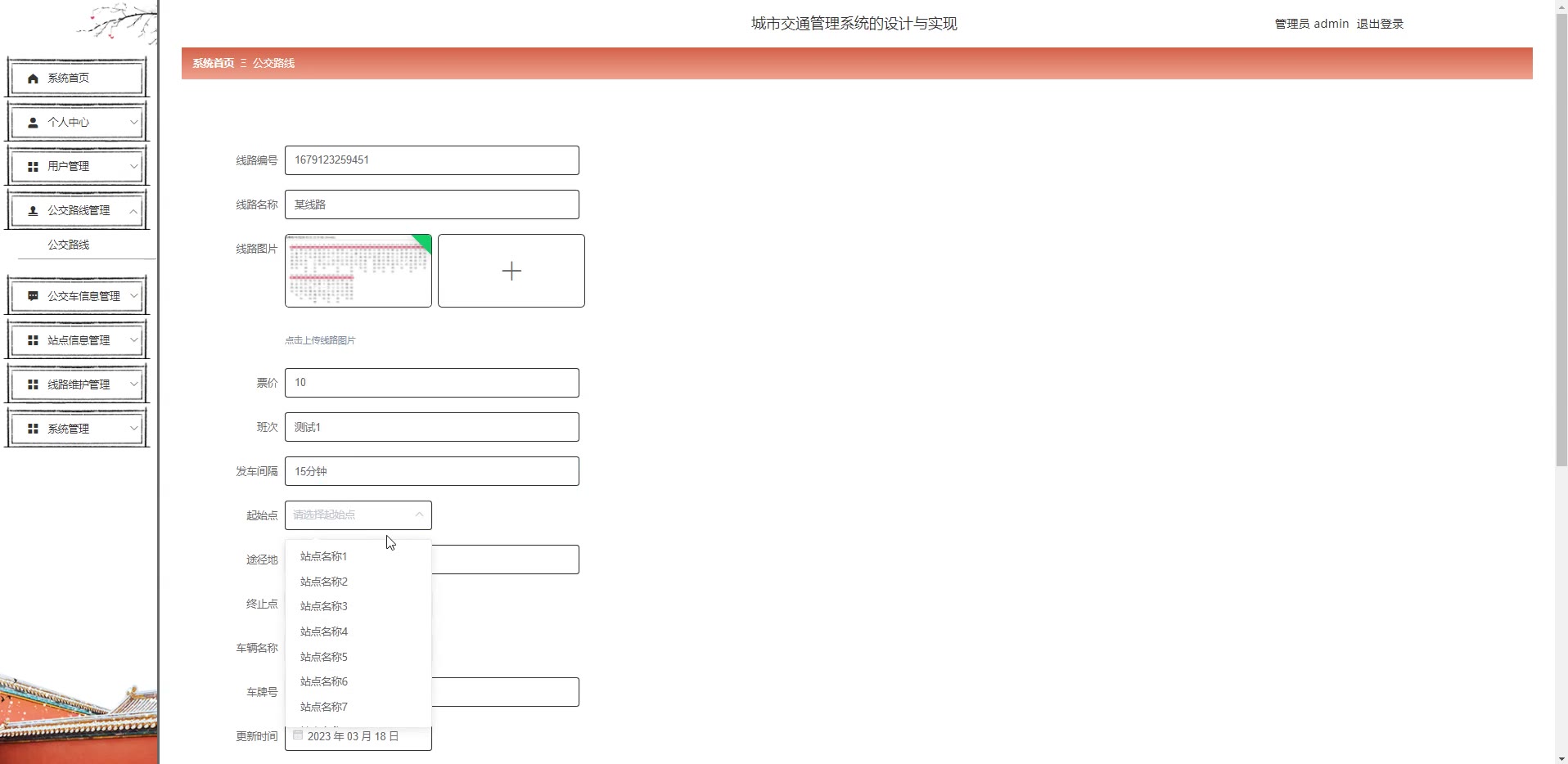Select the 公交路线 submenu entry
This screenshot has height=764, width=1568.
[69, 245]
